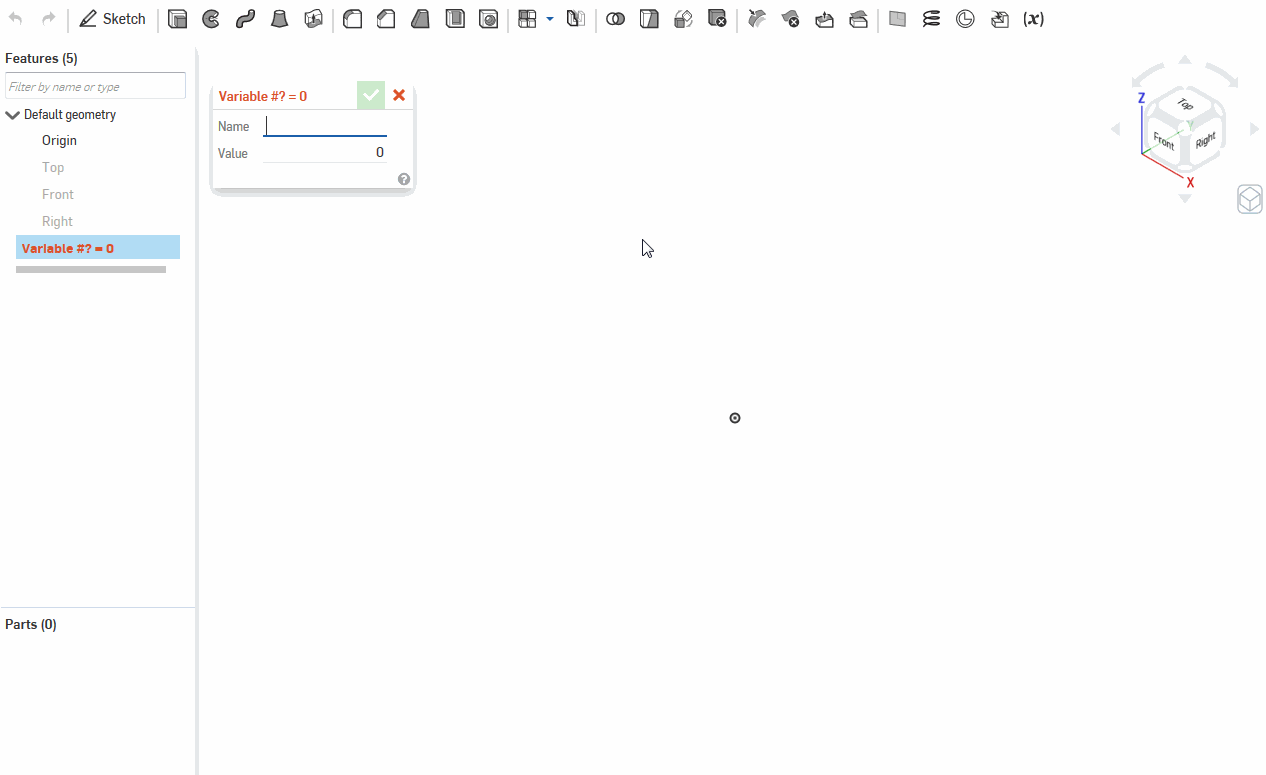Open the Variable tool with the (x) icon
Image resolution: width=1266 pixels, height=775 pixels.
pos(1032,19)
